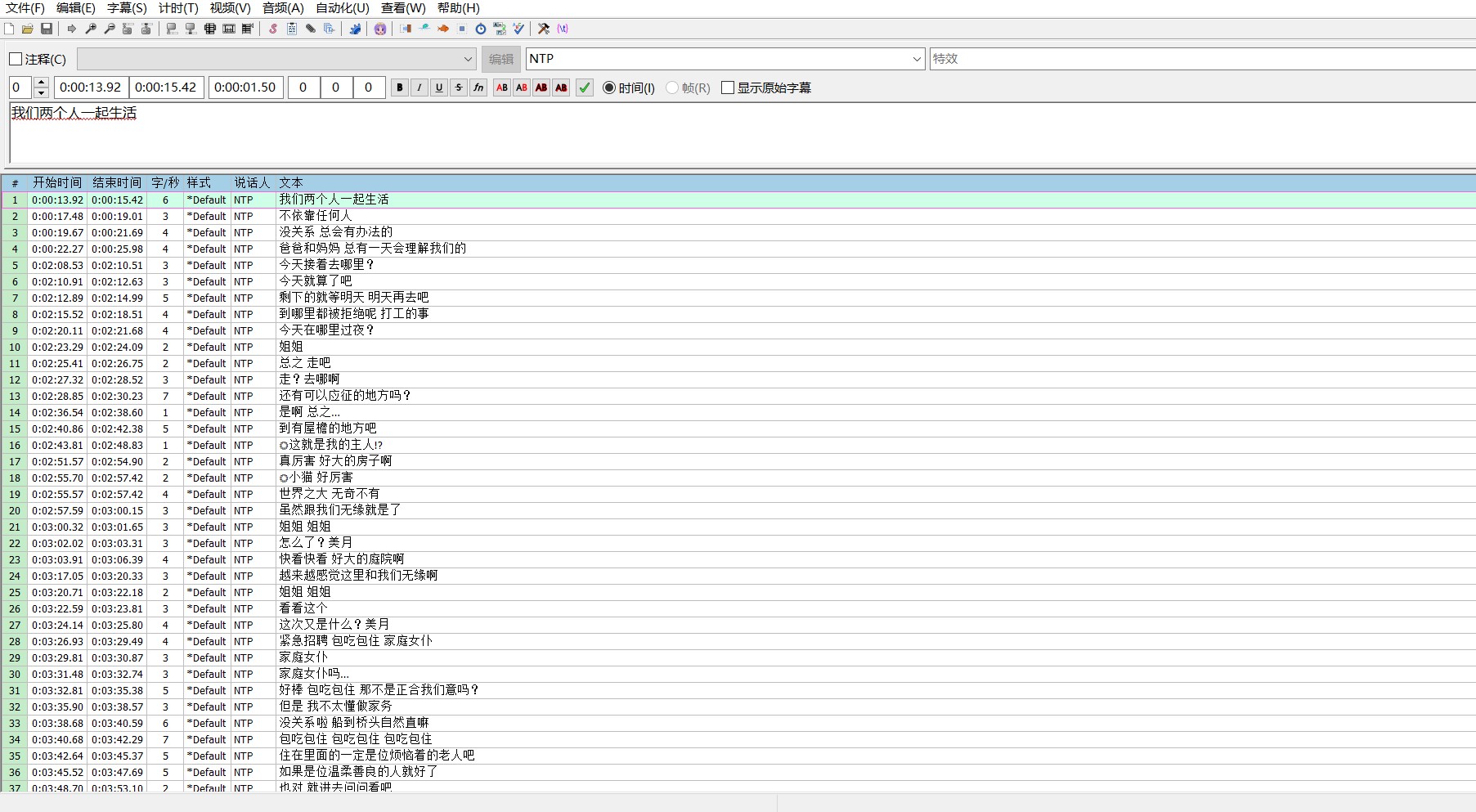The width and height of the screenshot is (1476, 812).
Task: Click the fn font name button
Action: tap(478, 87)
